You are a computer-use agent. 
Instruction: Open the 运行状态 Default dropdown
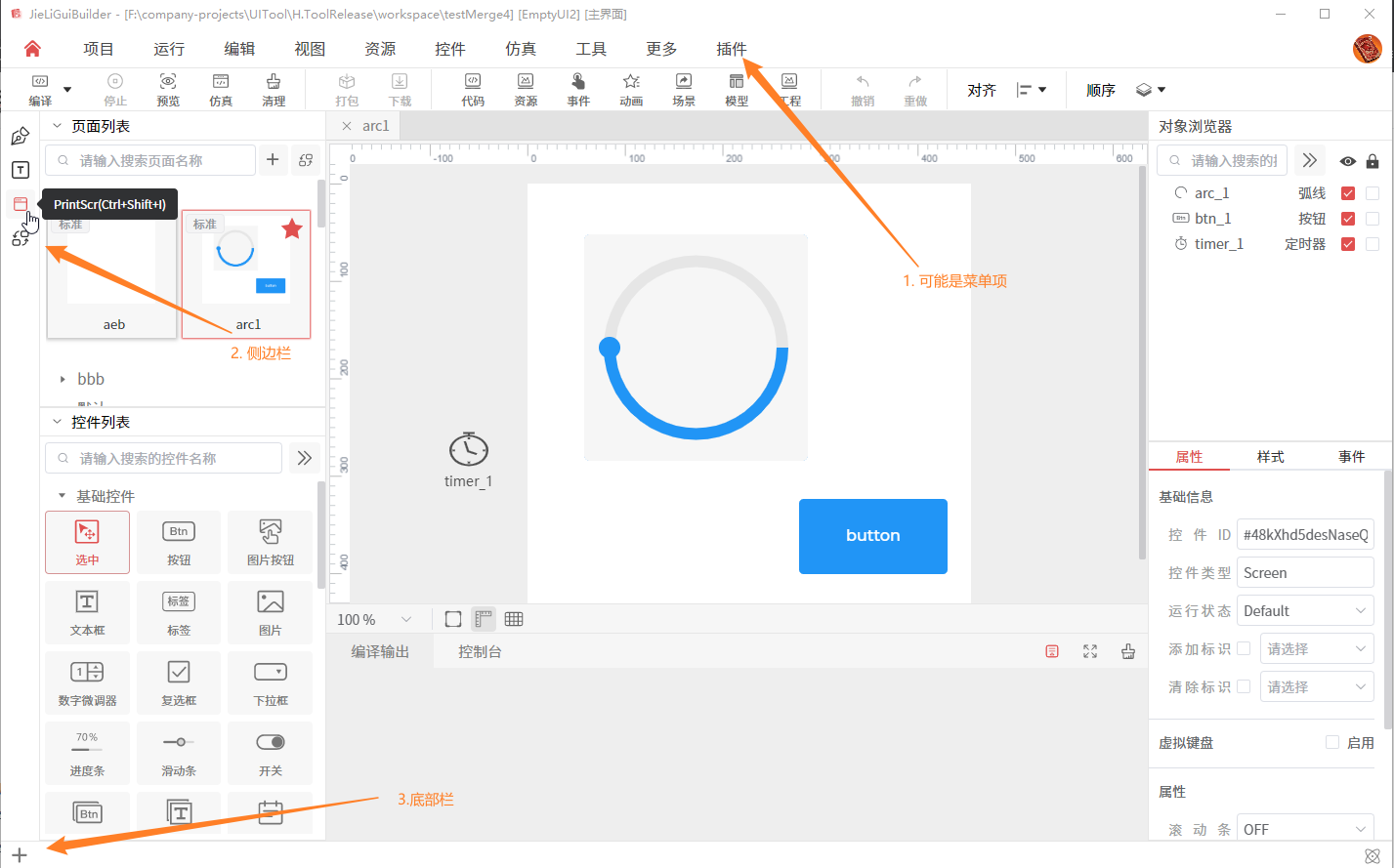pos(1305,610)
